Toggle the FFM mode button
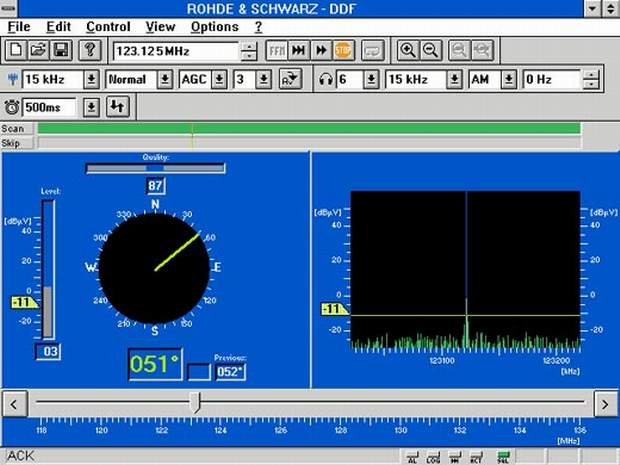Image resolution: width=620 pixels, height=465 pixels. (x=277, y=50)
